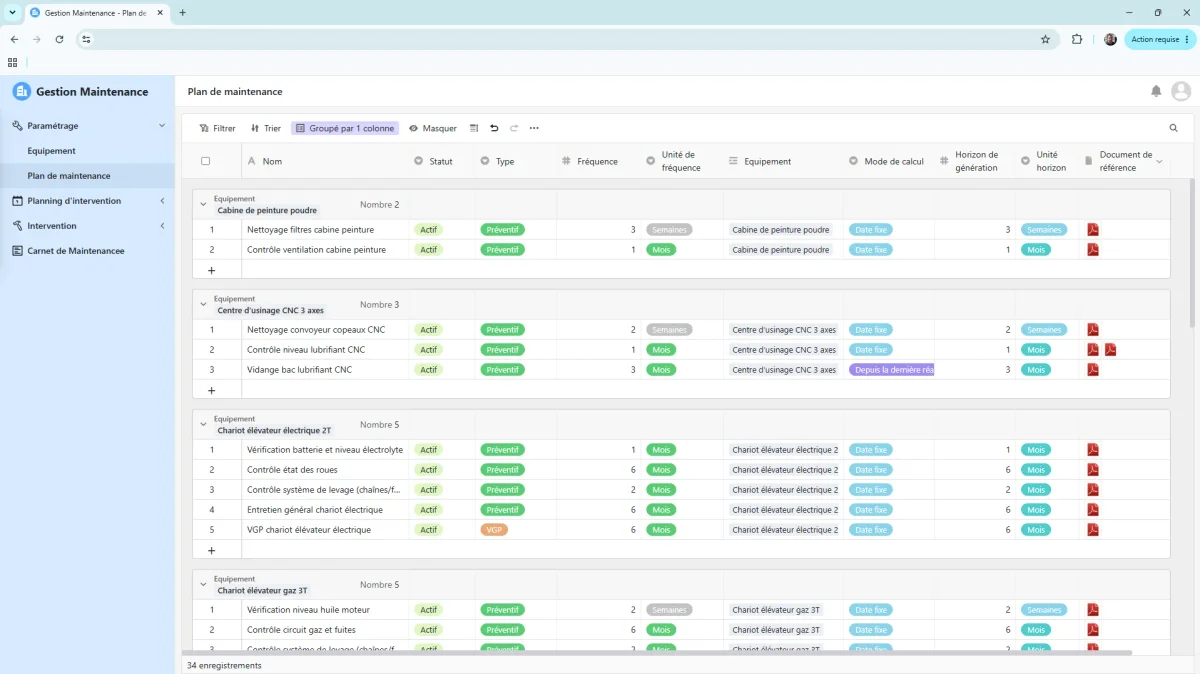Switch to the Gestion Maintenance browser tab
This screenshot has width=1200, height=674.
pyautogui.click(x=95, y=12)
